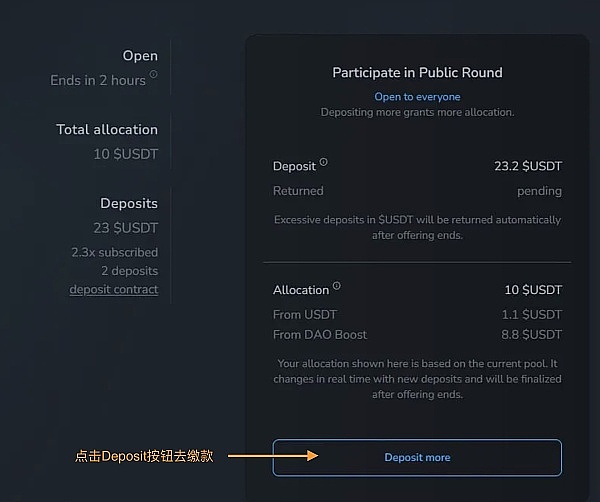Click the Chinese annotation text about Deposit

click(x=144, y=457)
